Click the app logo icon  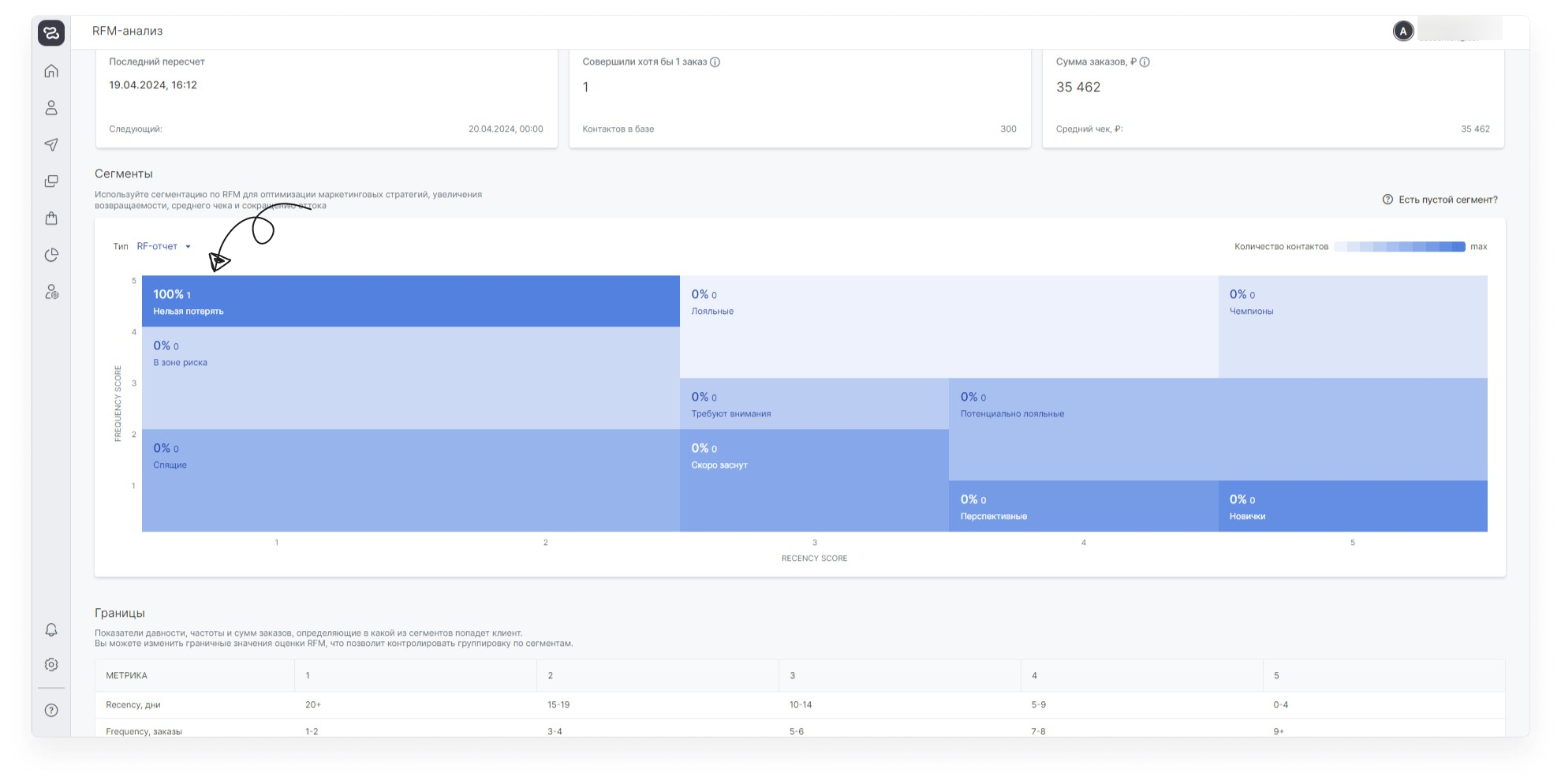[x=51, y=32]
